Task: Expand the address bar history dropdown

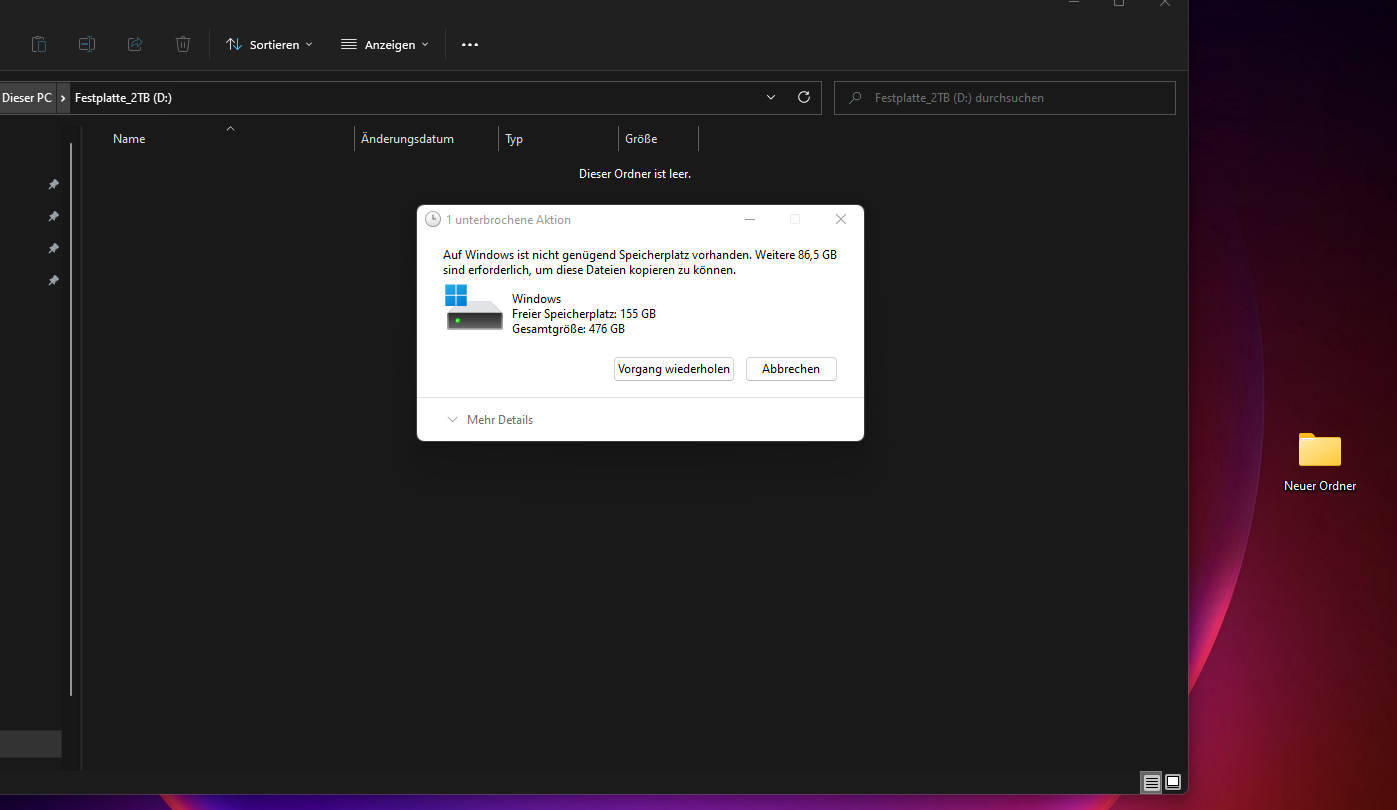Action: coord(771,98)
